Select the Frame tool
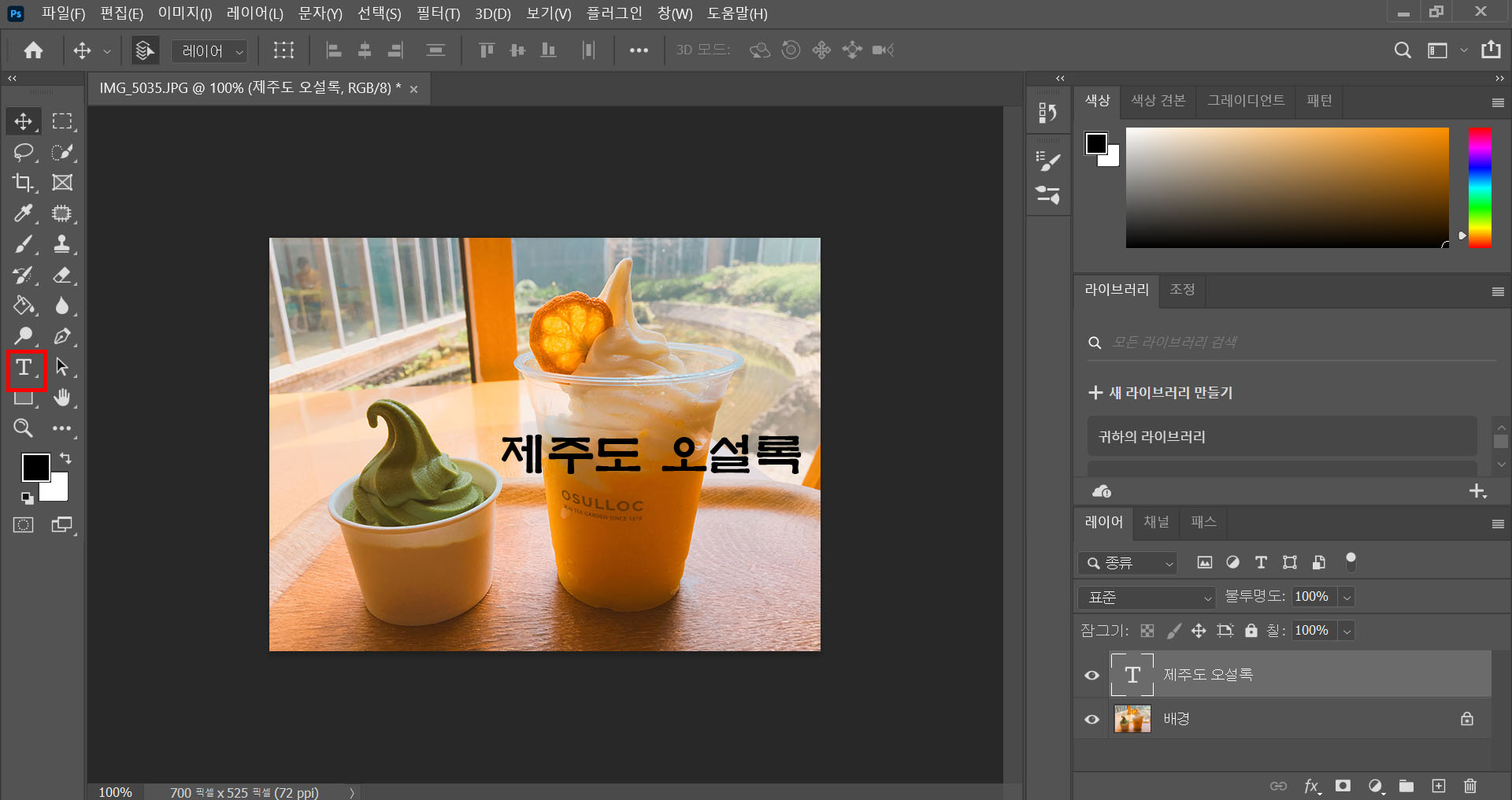1512x800 pixels. tap(62, 183)
